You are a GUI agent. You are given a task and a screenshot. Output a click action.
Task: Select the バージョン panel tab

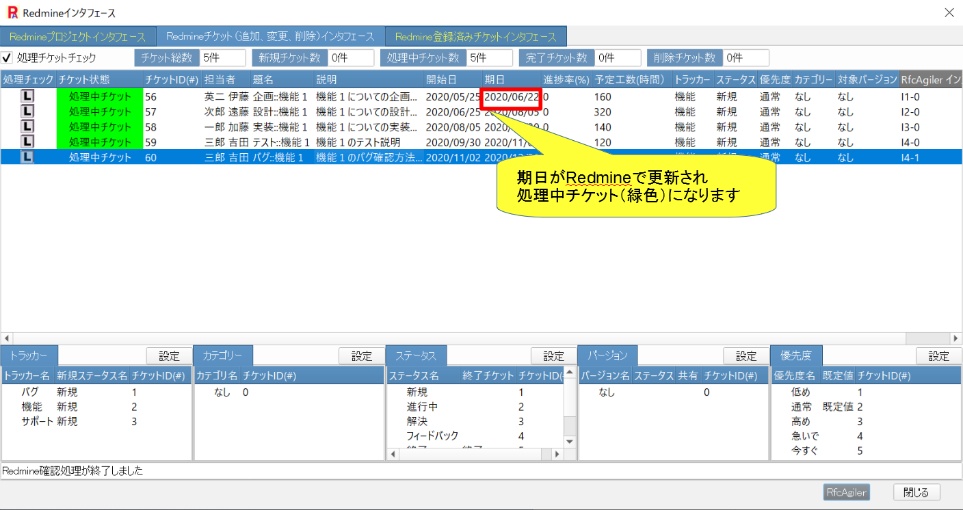pos(607,356)
